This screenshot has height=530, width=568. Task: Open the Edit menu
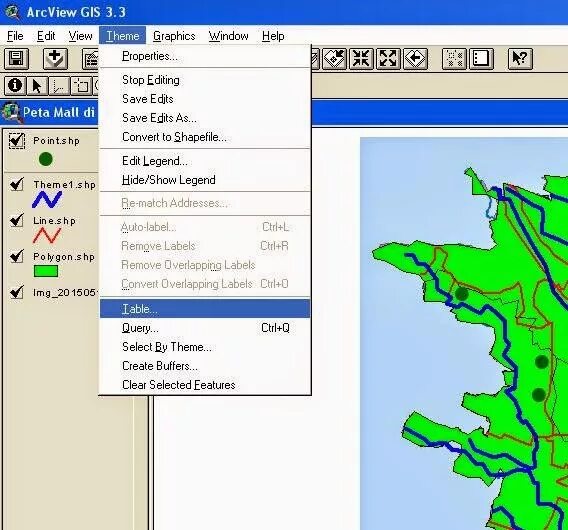click(x=46, y=36)
